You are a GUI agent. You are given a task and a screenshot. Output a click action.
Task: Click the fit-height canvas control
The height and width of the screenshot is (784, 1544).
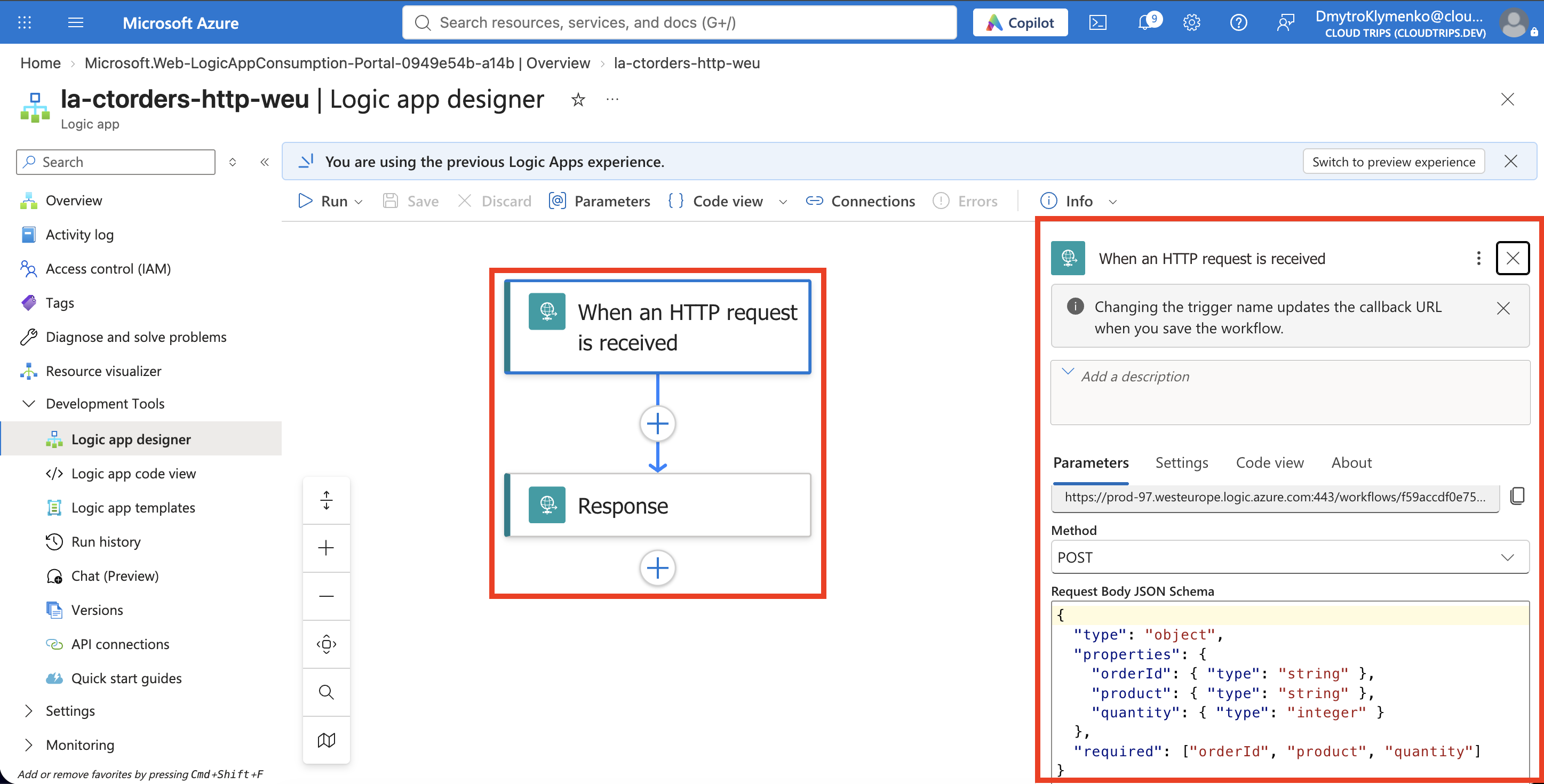[x=327, y=500]
